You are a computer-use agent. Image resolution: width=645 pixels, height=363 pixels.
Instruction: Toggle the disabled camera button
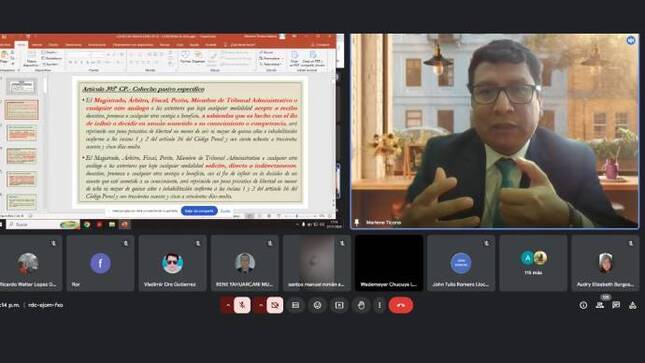coord(275,305)
